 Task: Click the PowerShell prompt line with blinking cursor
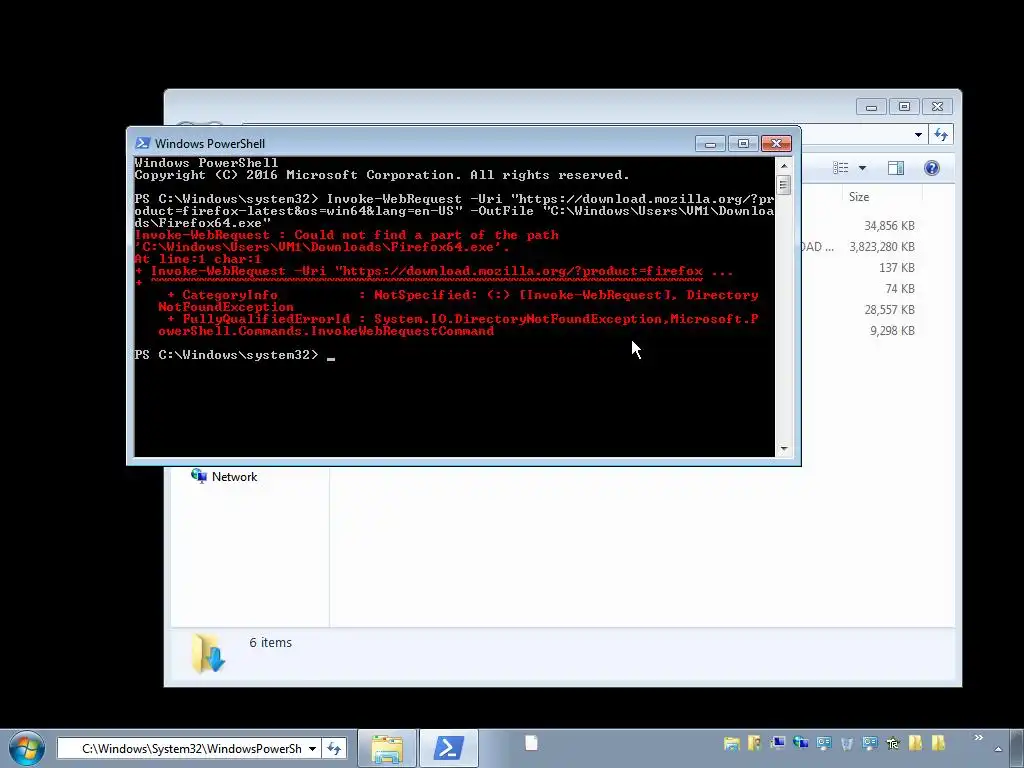click(234, 355)
